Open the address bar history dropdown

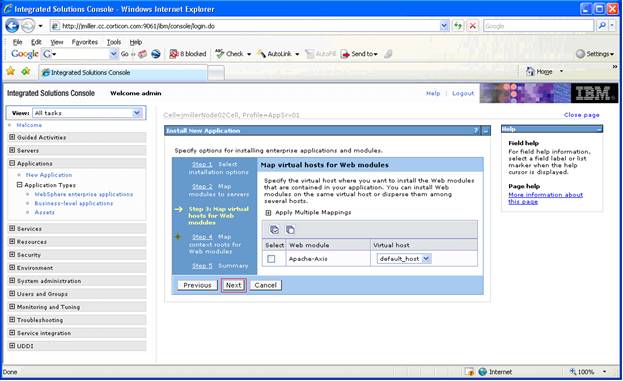[x=444, y=26]
